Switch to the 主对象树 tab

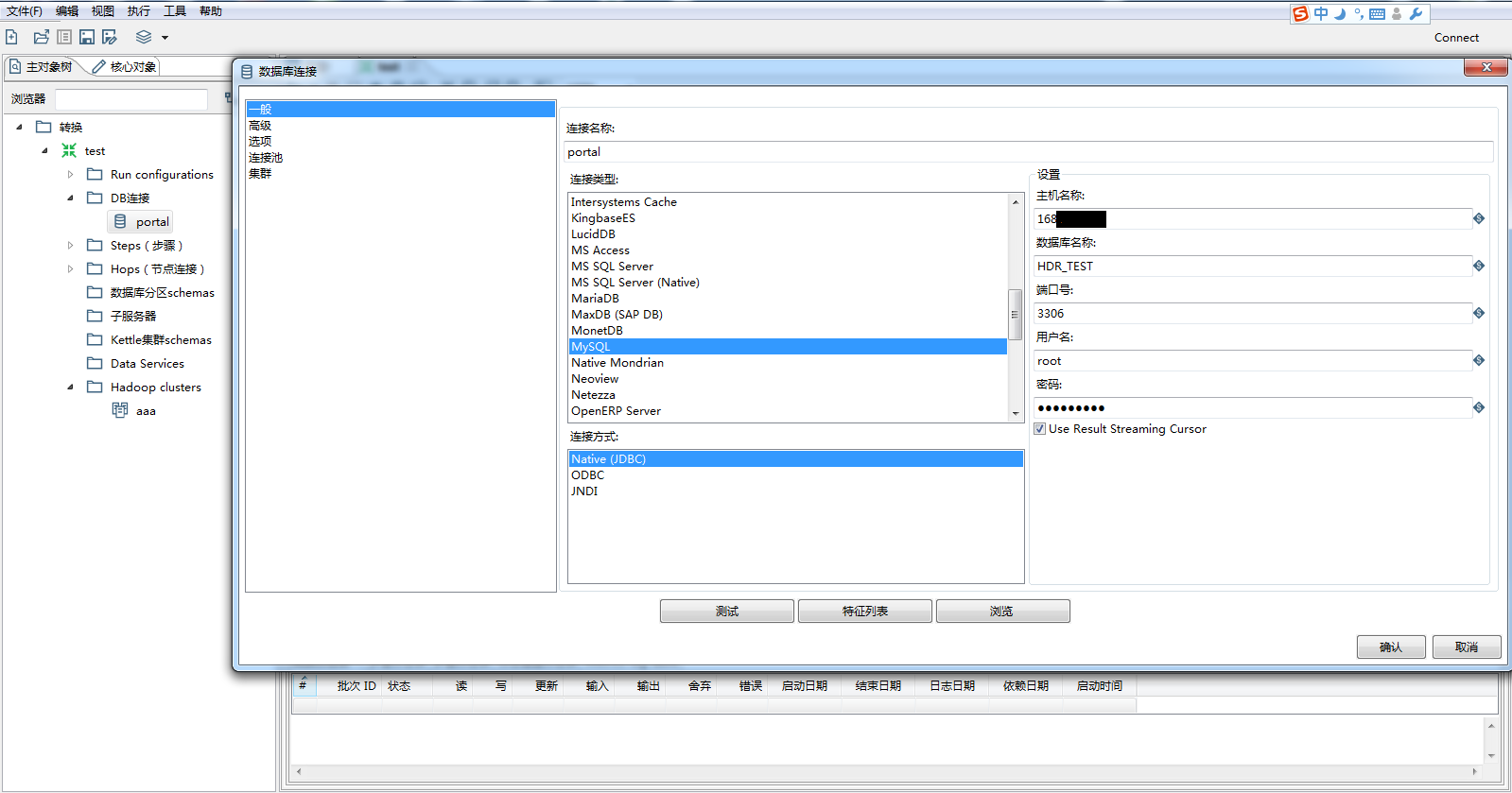coord(42,67)
